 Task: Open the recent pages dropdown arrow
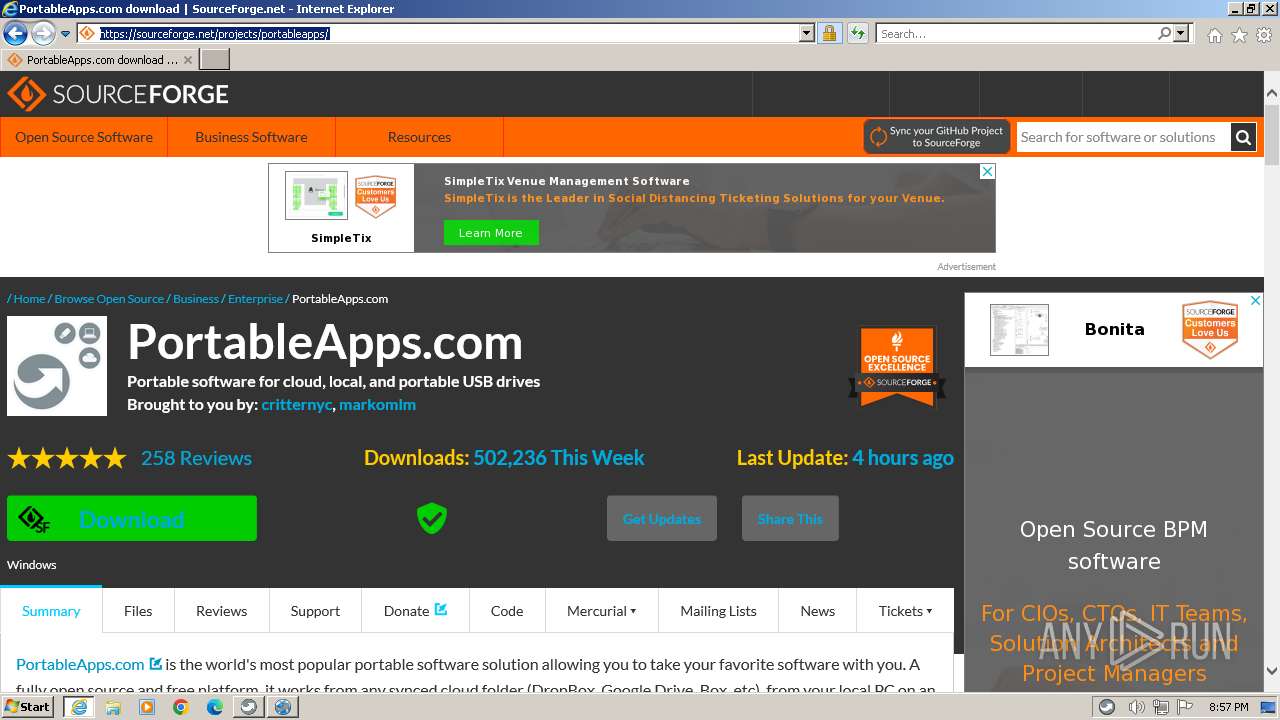[x=66, y=34]
